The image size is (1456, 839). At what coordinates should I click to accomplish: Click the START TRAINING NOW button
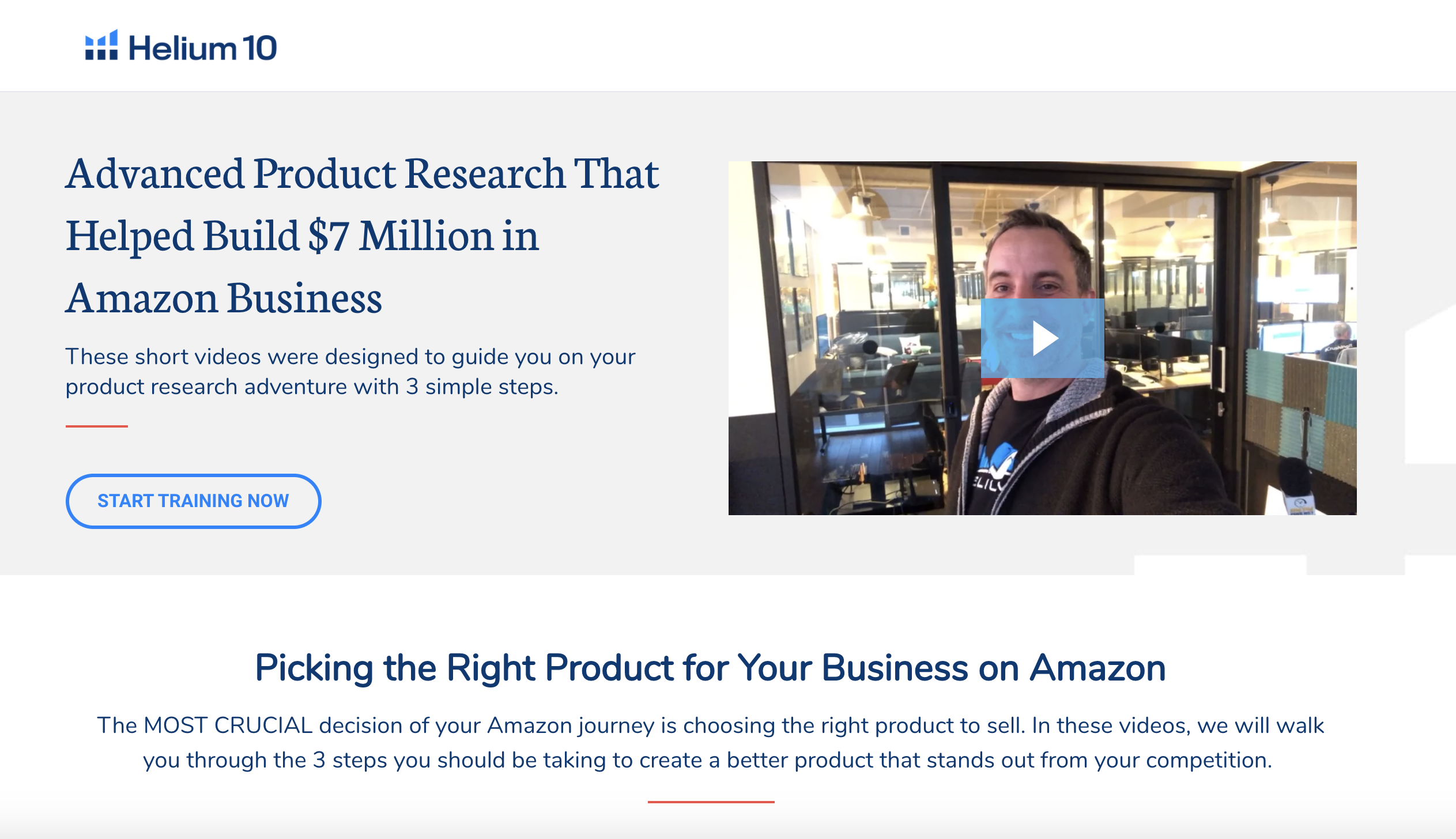click(x=194, y=501)
